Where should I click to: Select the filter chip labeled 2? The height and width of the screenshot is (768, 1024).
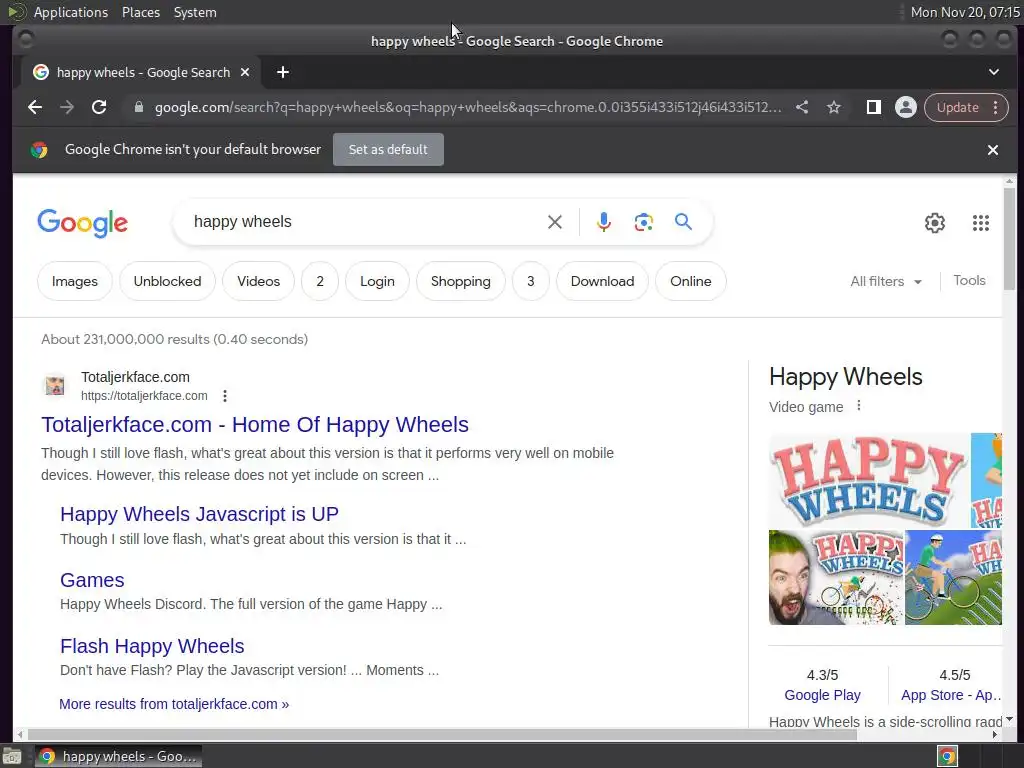tap(320, 281)
